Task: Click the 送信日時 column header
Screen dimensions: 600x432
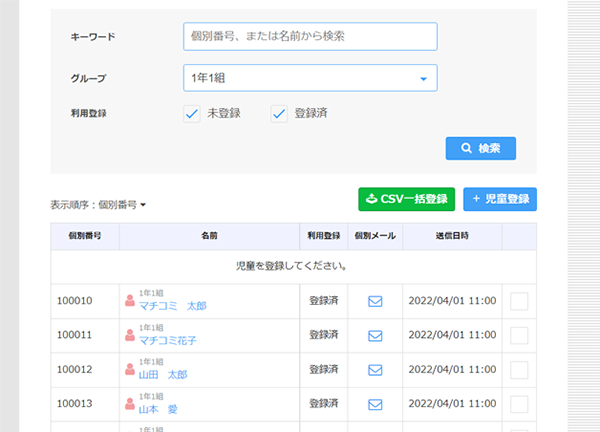Action: coord(452,236)
